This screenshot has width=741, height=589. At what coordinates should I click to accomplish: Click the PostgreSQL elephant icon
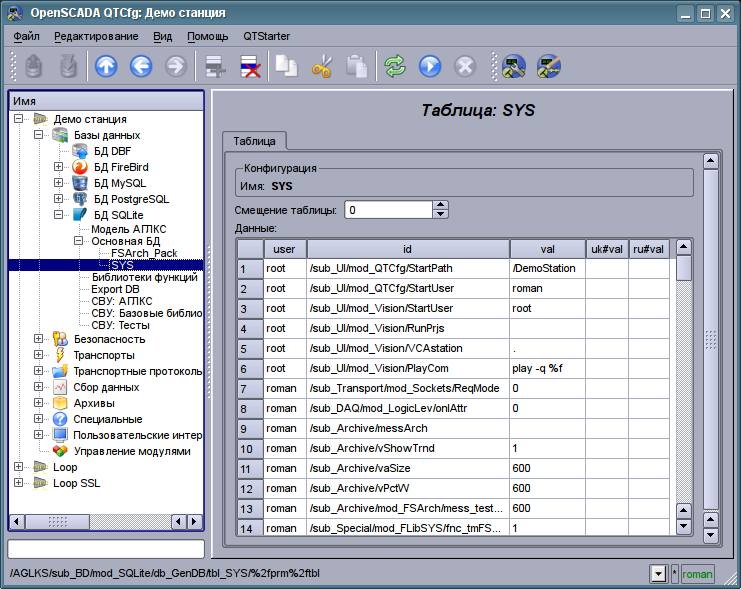pos(80,199)
